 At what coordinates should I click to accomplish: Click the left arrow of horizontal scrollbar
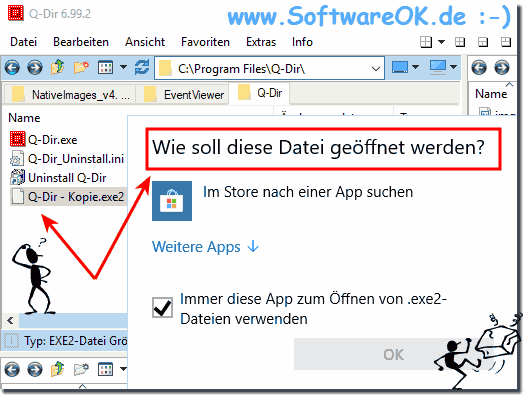tap(10, 320)
